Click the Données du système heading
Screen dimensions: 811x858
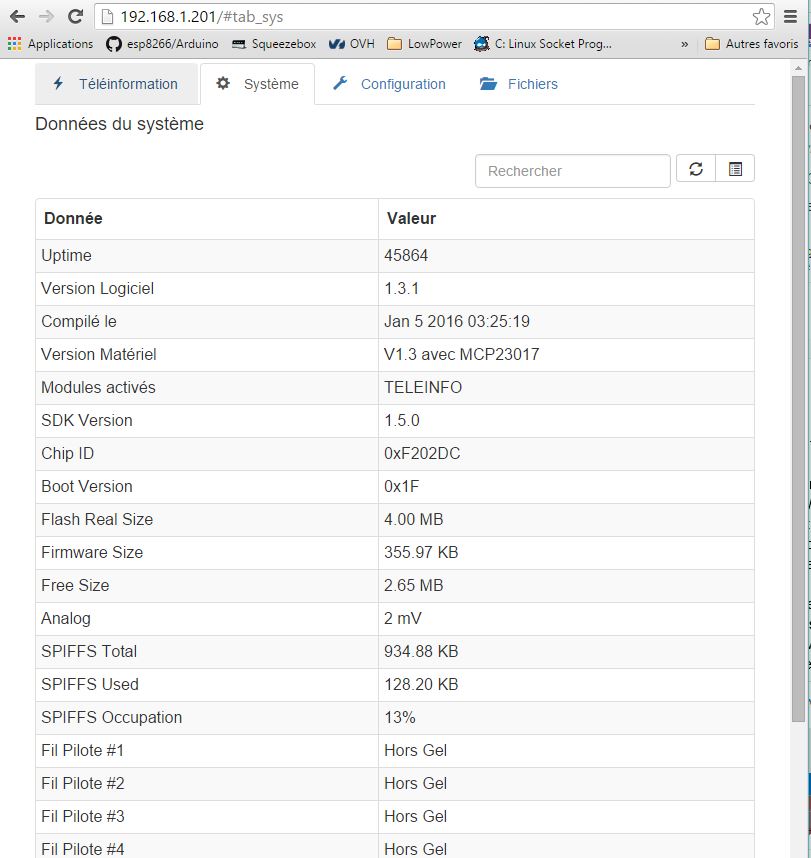[x=119, y=124]
